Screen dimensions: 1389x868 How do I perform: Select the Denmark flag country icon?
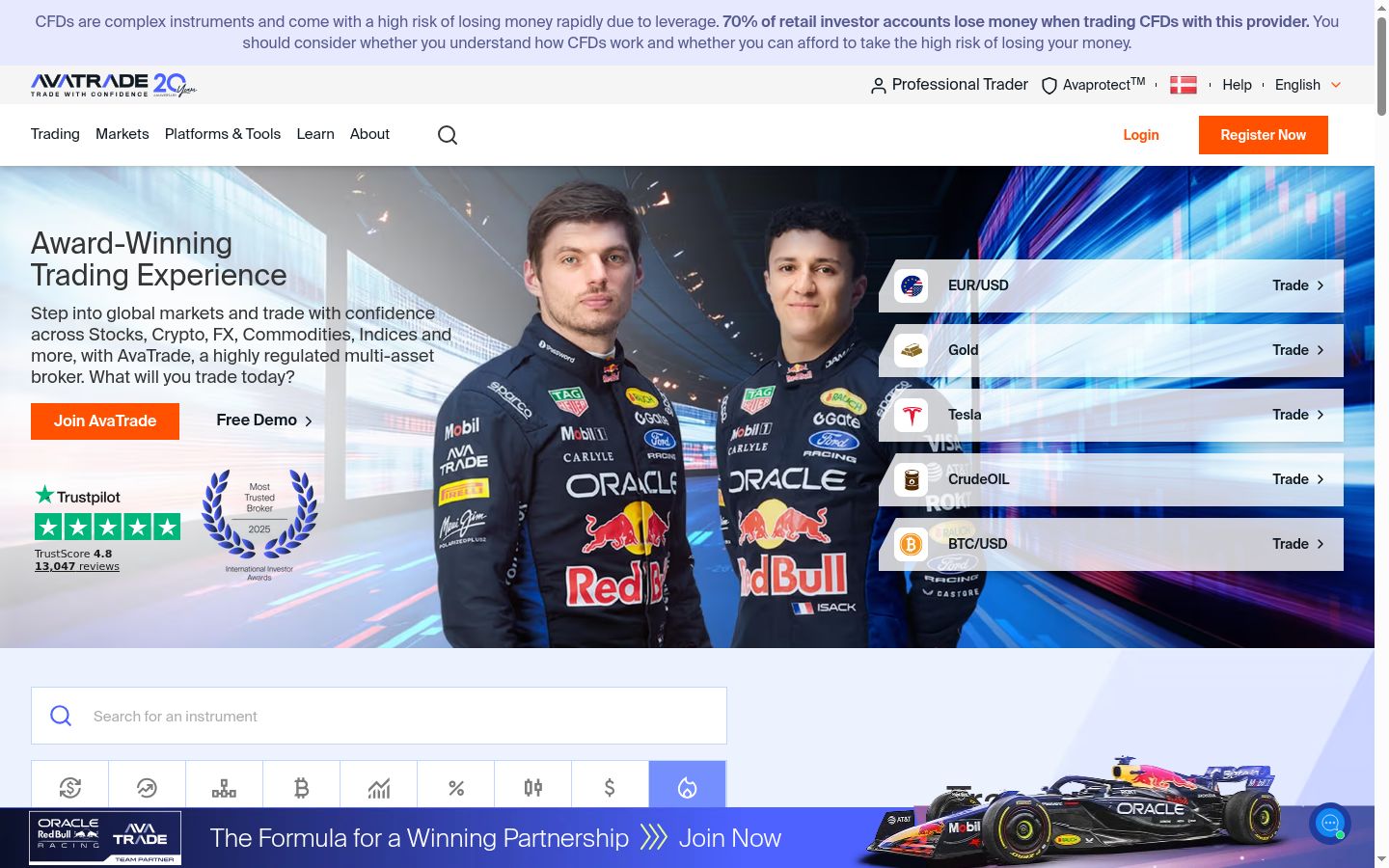(1184, 85)
